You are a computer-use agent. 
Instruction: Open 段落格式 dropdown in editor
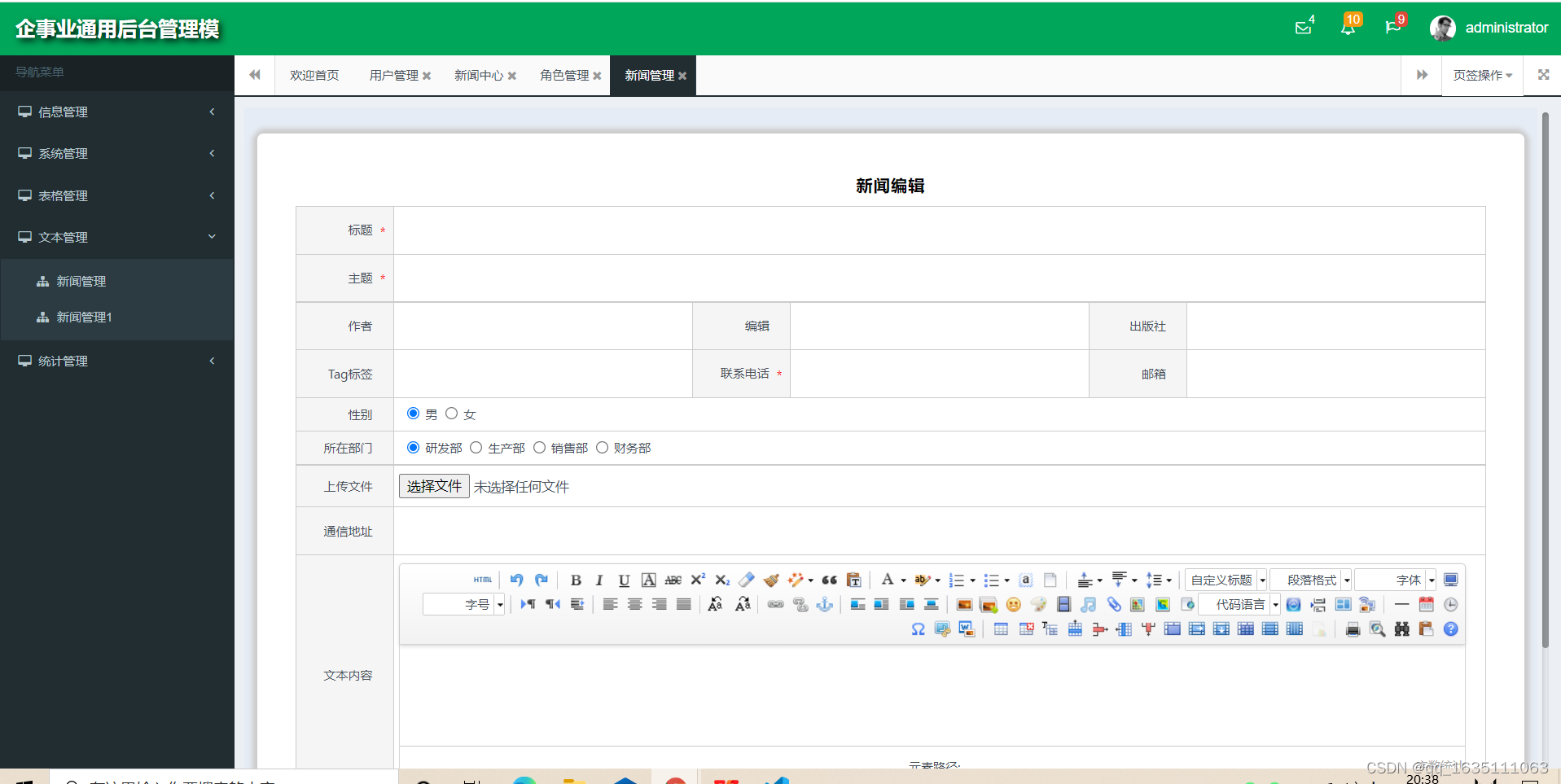click(x=1311, y=580)
